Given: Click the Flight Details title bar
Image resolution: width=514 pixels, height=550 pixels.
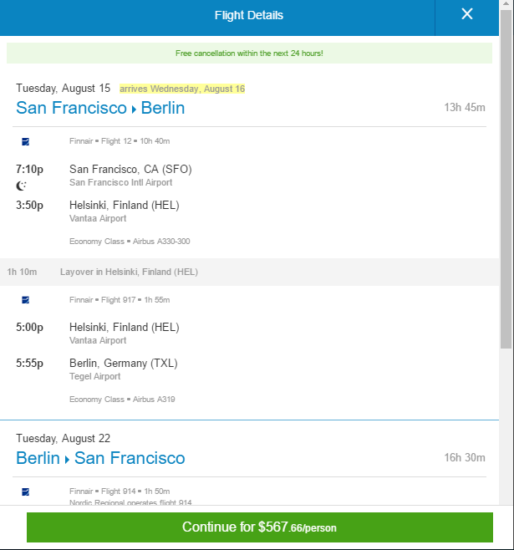Looking at the screenshot, I should (x=249, y=15).
